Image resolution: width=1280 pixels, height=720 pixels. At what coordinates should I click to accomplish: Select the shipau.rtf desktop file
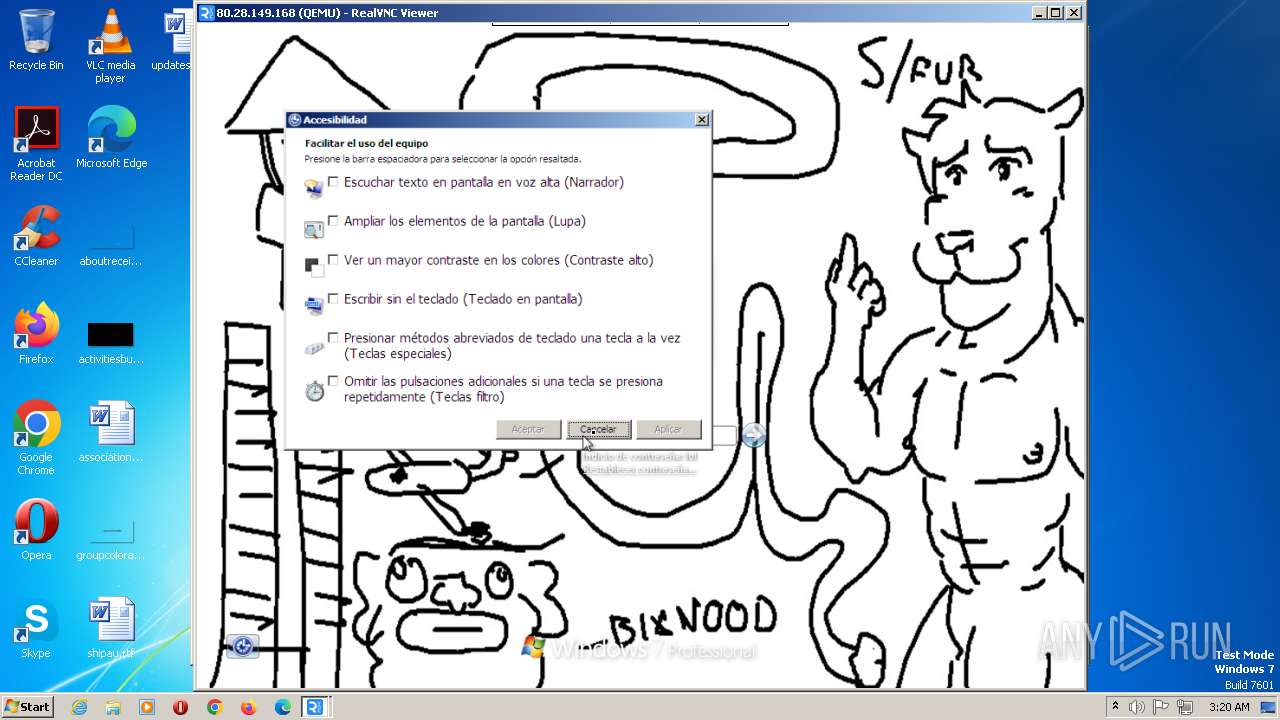(x=110, y=629)
